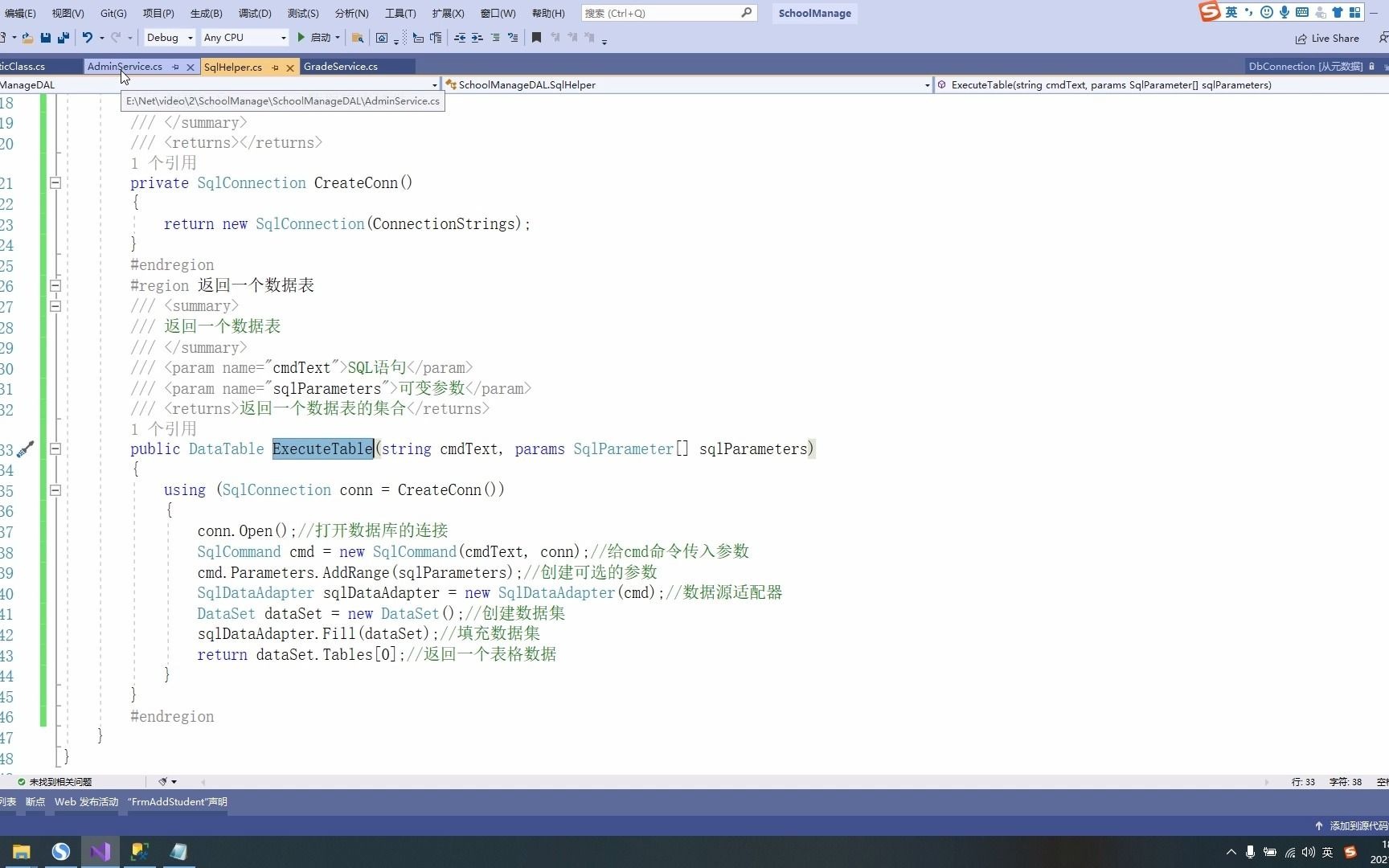Click the Visual Studio taskbar icon
Viewport: 1389px width, 868px height.
(100, 852)
